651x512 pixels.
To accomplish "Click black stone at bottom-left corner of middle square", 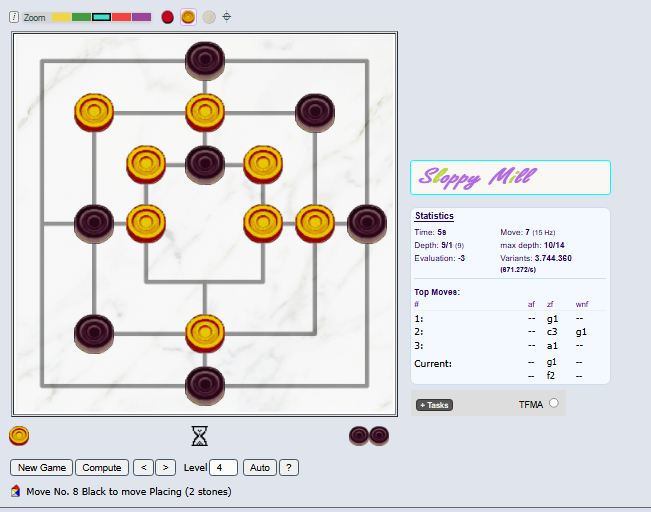I will (x=94, y=333).
